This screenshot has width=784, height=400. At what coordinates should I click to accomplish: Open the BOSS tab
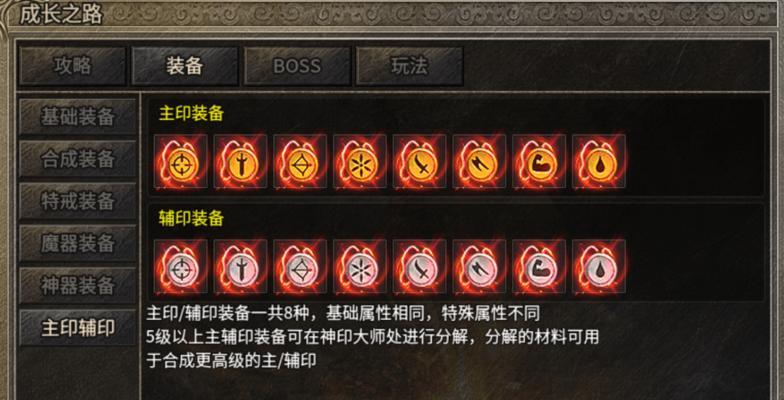tap(297, 66)
